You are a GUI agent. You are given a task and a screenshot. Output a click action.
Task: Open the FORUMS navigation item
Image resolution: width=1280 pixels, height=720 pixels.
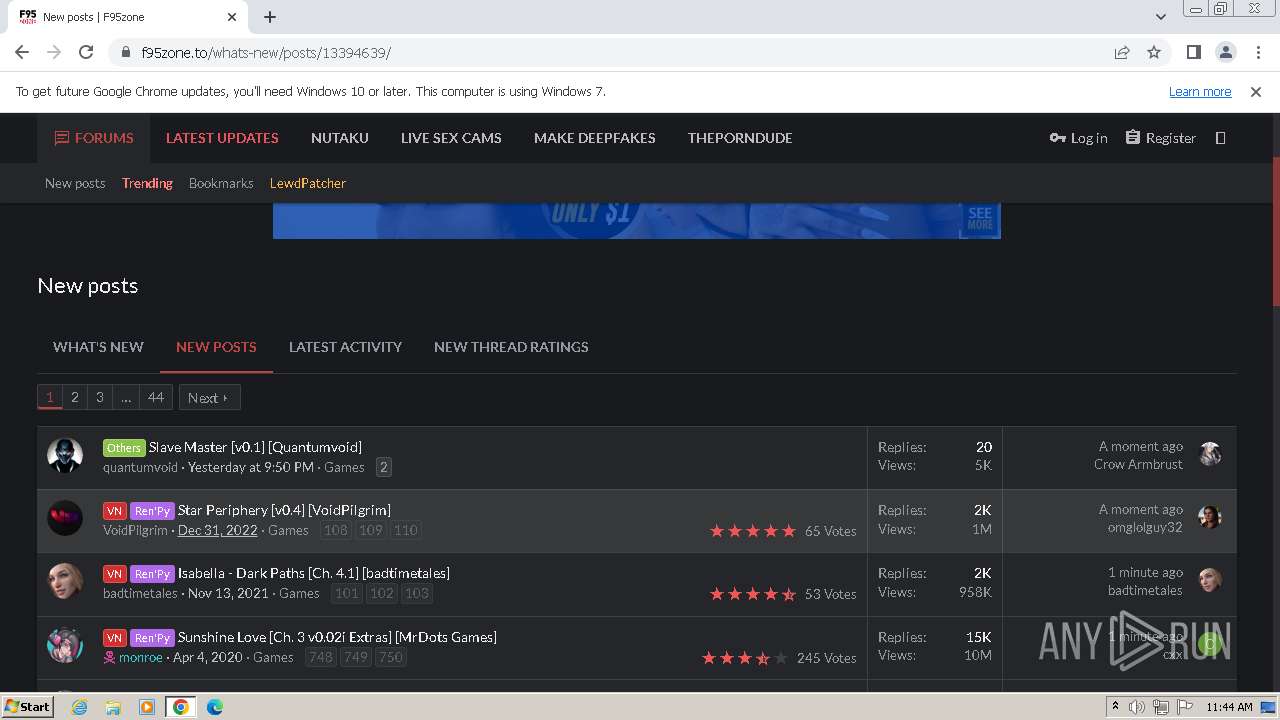[94, 138]
